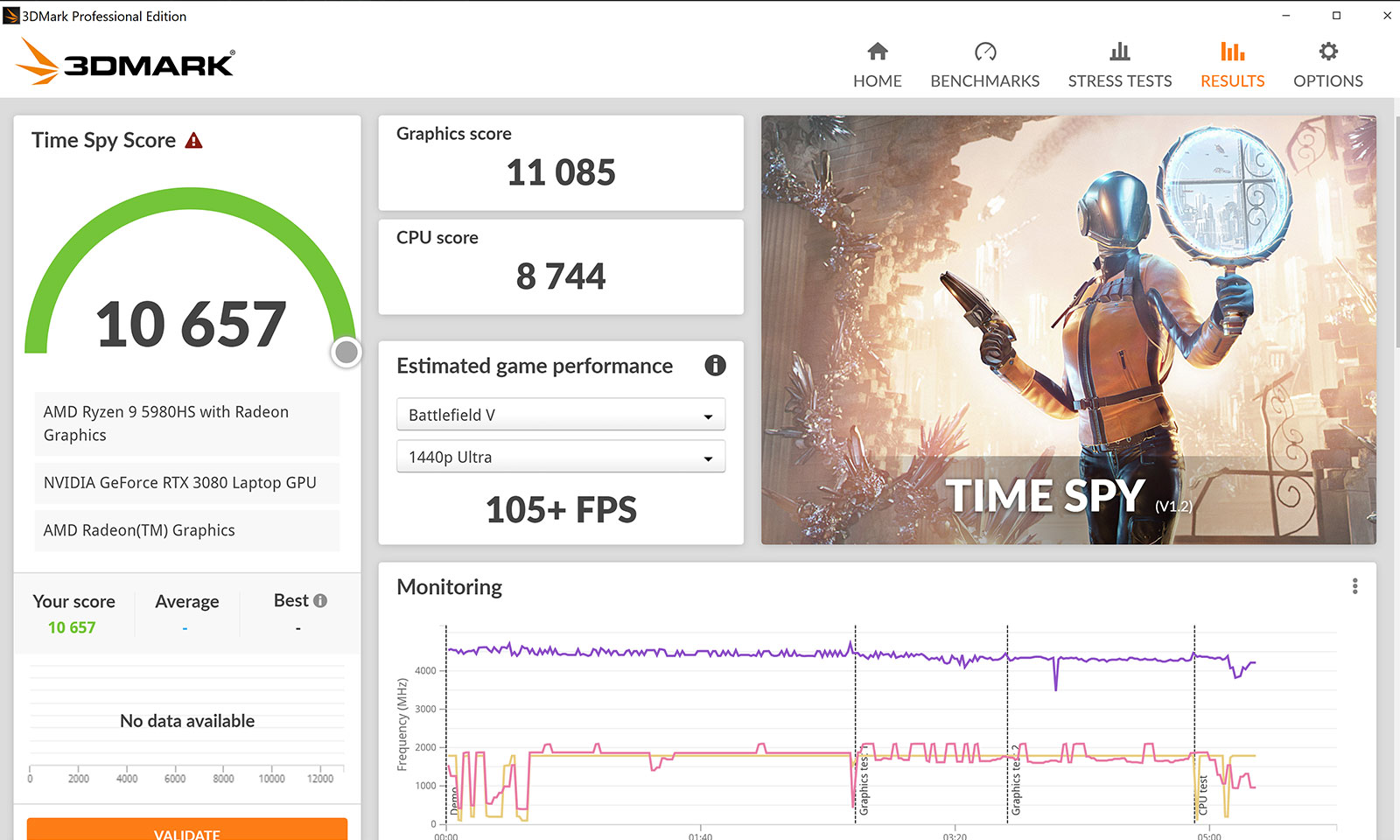Click the Home house icon
This screenshot has height=840, width=1400.
pos(878,52)
